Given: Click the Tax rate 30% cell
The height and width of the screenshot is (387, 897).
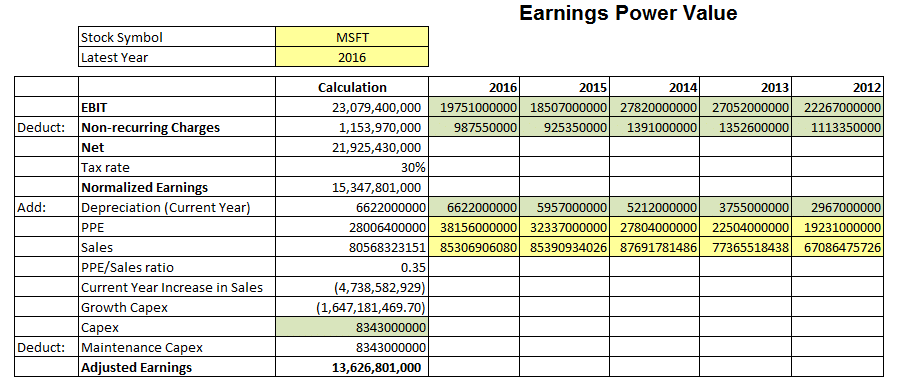Looking at the screenshot, I should tap(352, 167).
